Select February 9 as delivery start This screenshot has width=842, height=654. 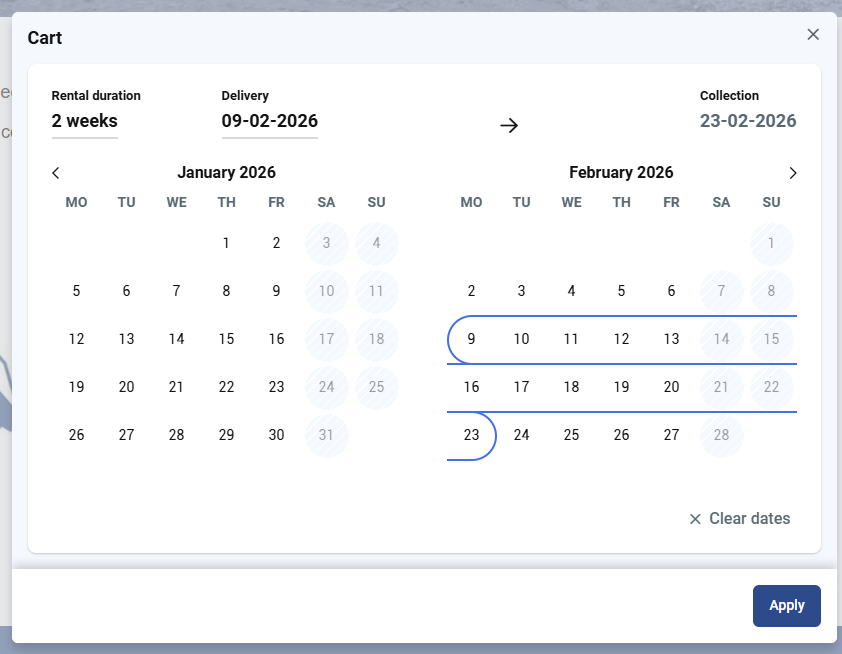coord(471,339)
